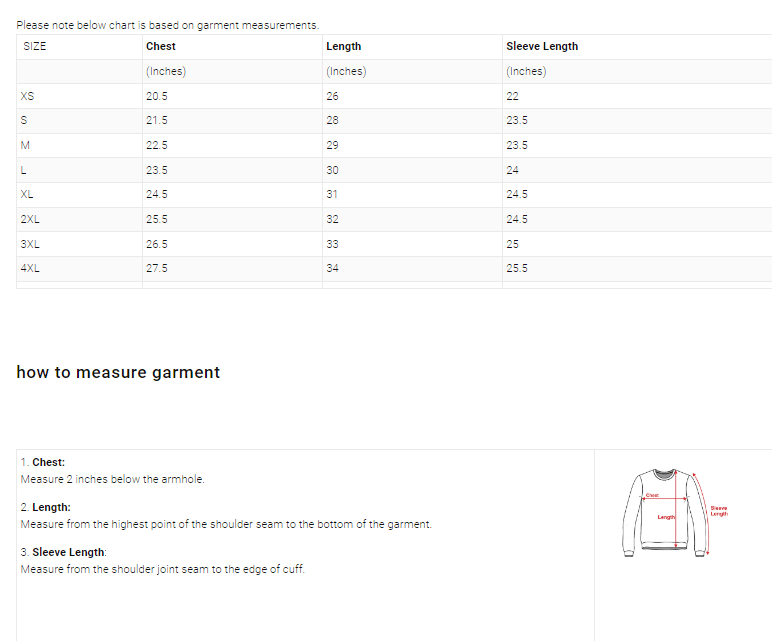Click the "3. Sleeve Length:" instruction label
Screen dimensions: 772x641
point(63,552)
